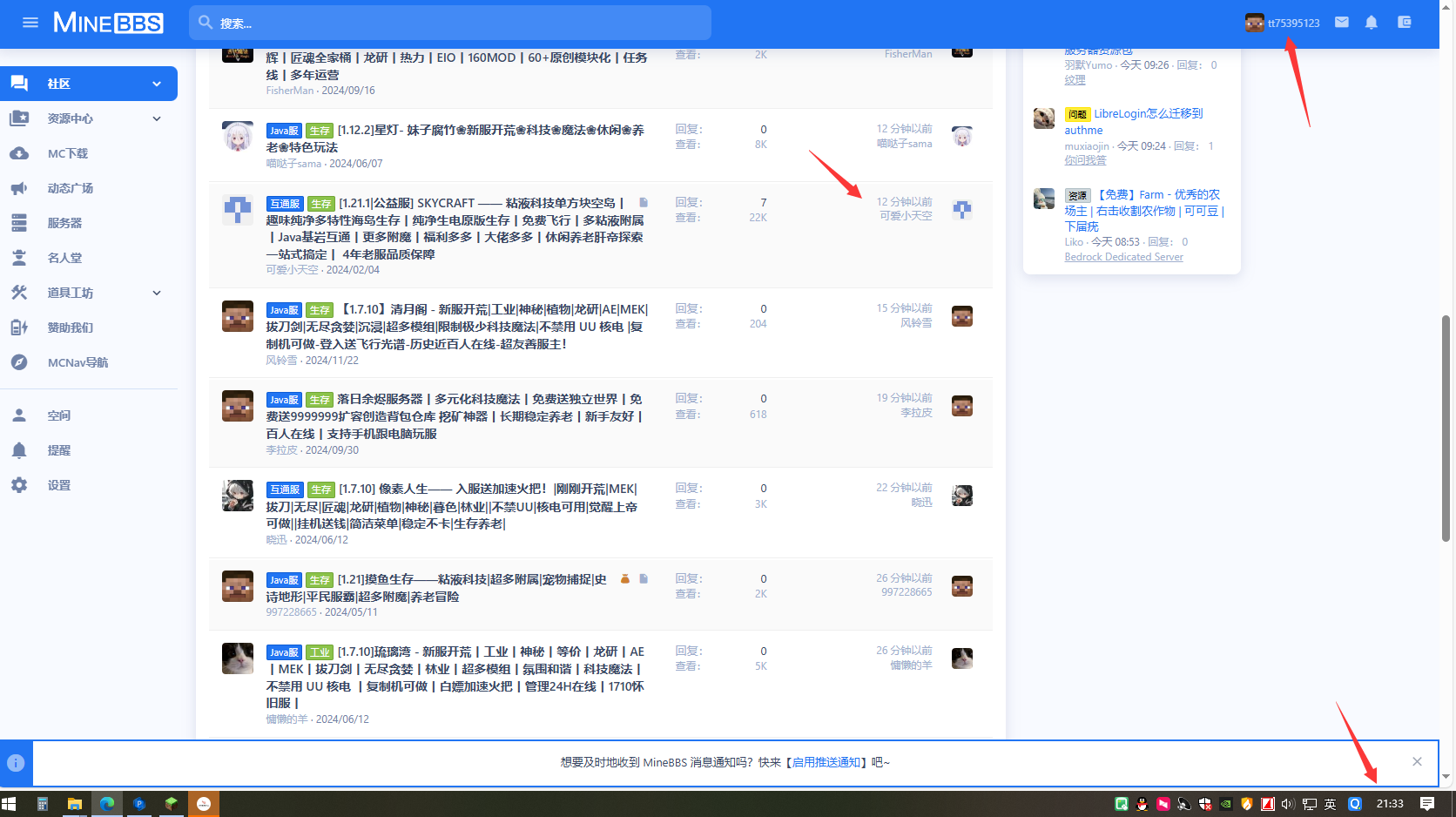The image size is (1456, 817).
Task: Open the private messages envelope icon
Action: 1342,23
